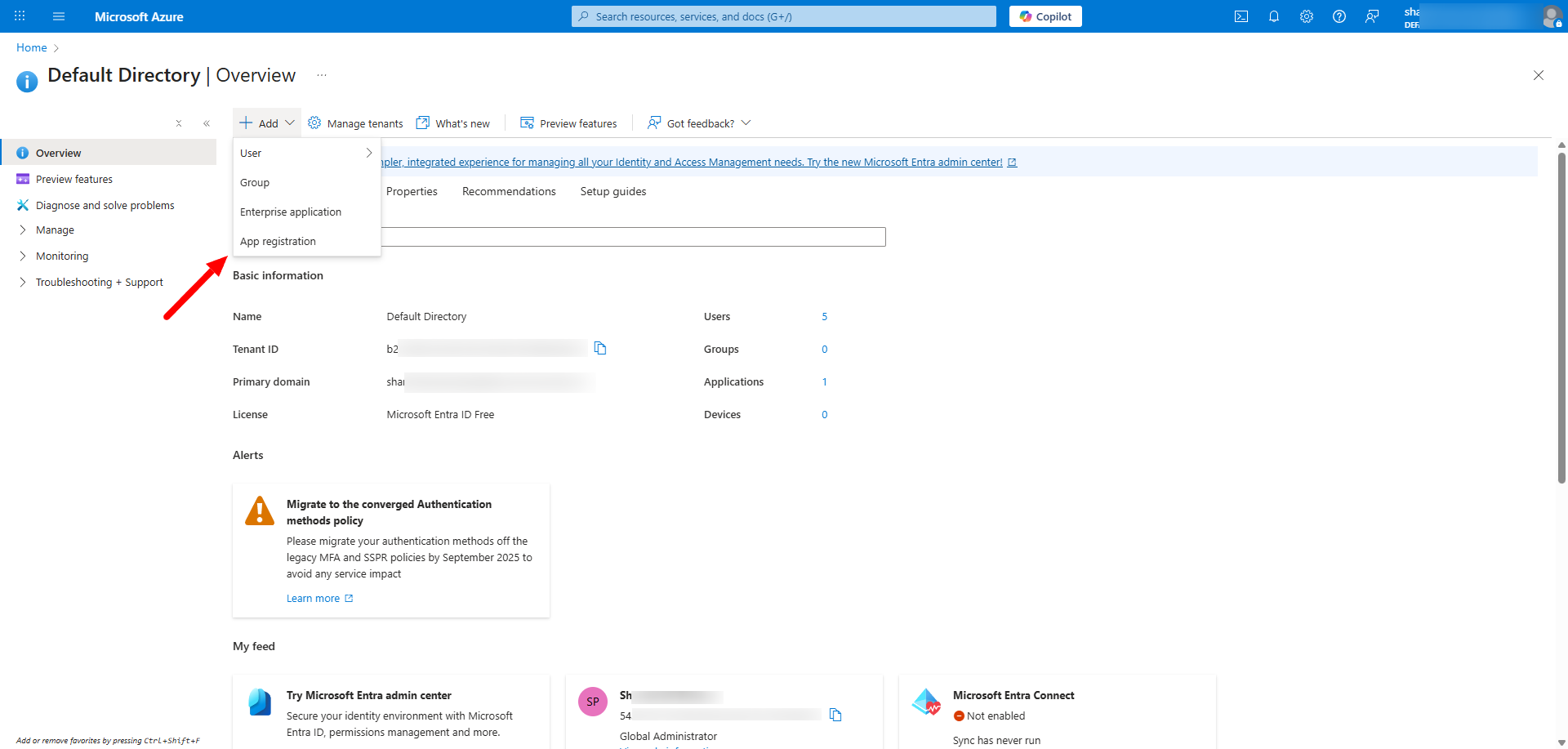Open Cloud Shell from the top bar

pyautogui.click(x=1241, y=16)
